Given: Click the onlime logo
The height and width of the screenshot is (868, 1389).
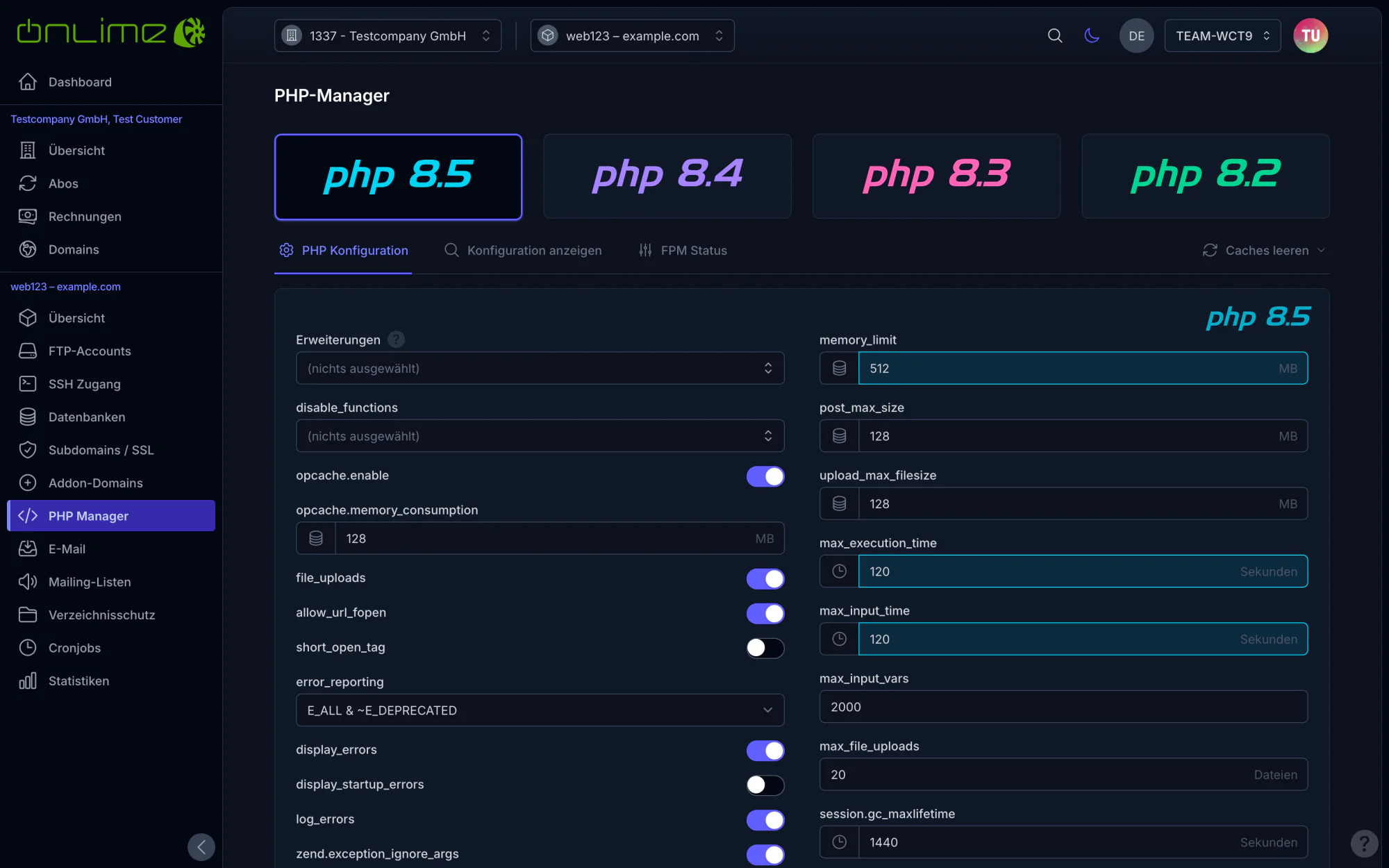Looking at the screenshot, I should 111,32.
